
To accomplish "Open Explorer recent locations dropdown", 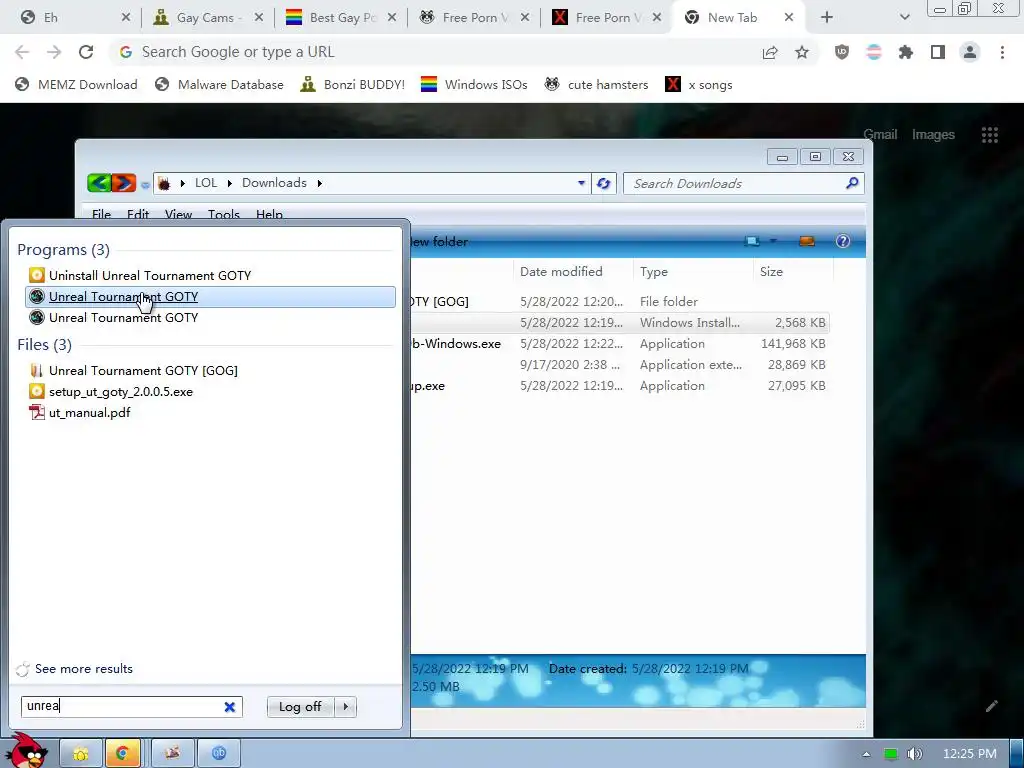I will [145, 185].
